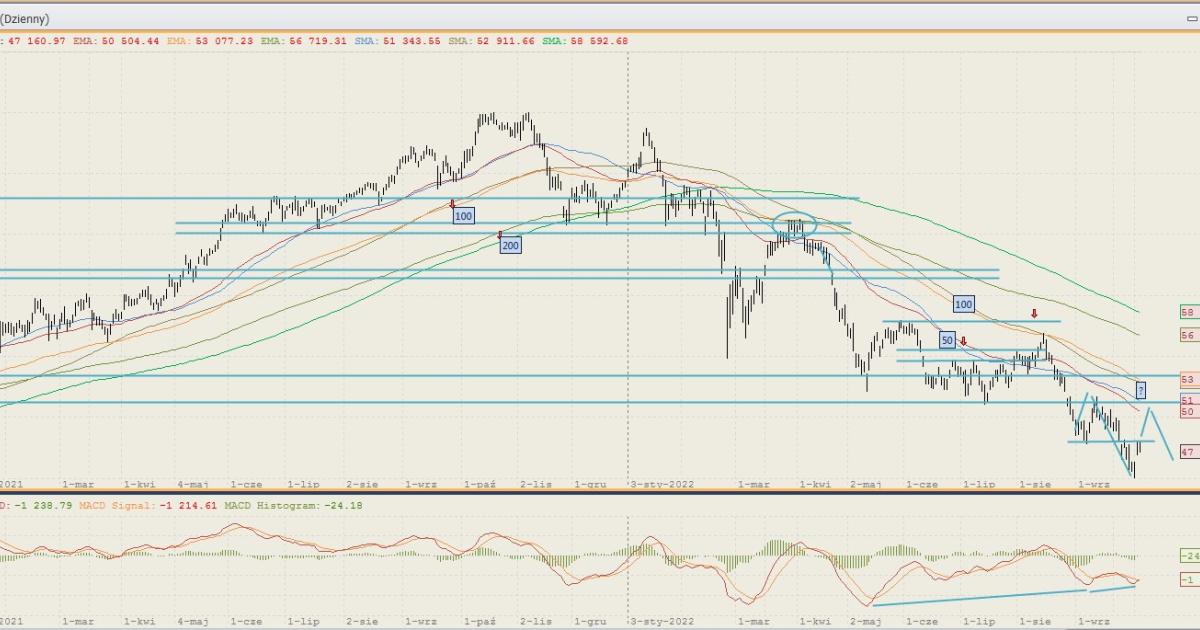This screenshot has width=1200, height=630.
Task: Click the (Dzienny) interval title
Action: click(25, 18)
